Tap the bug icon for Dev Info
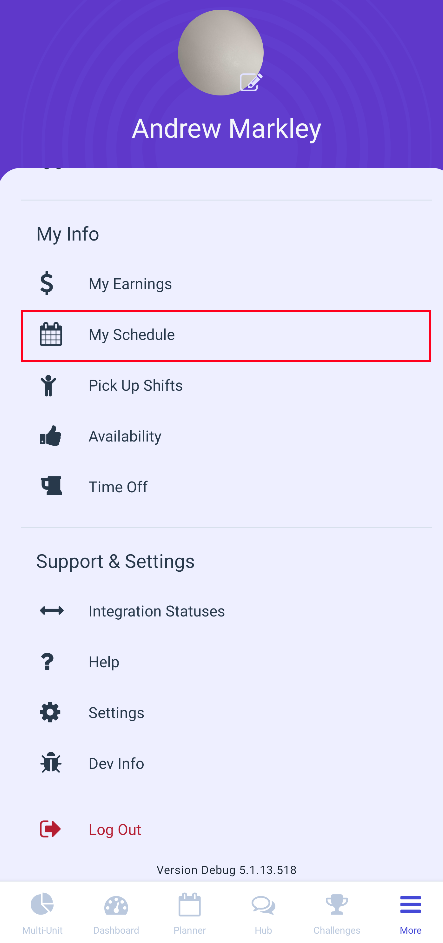443x943 pixels. [x=50, y=763]
